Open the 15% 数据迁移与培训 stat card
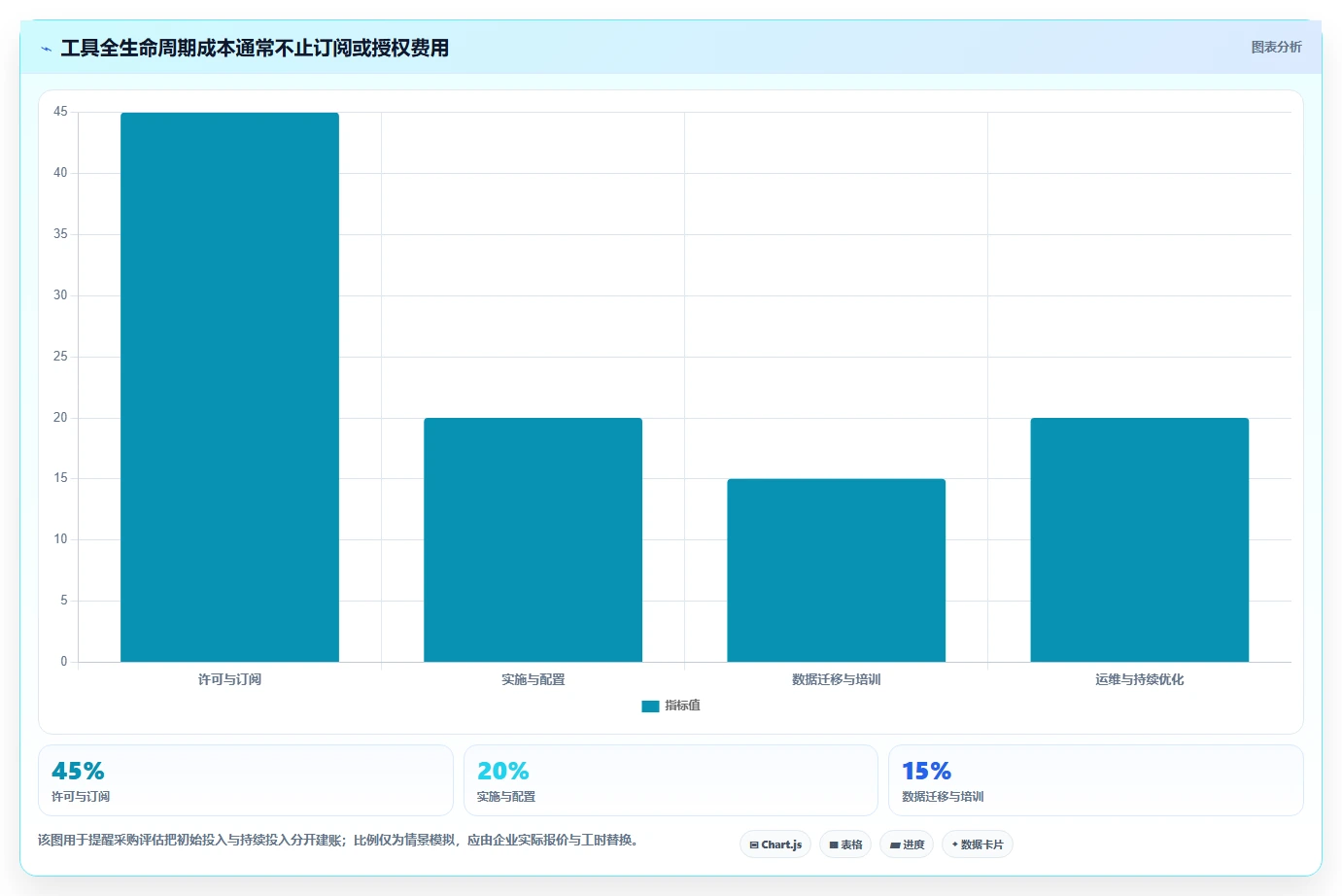This screenshot has height=896, width=1342. [1096, 780]
